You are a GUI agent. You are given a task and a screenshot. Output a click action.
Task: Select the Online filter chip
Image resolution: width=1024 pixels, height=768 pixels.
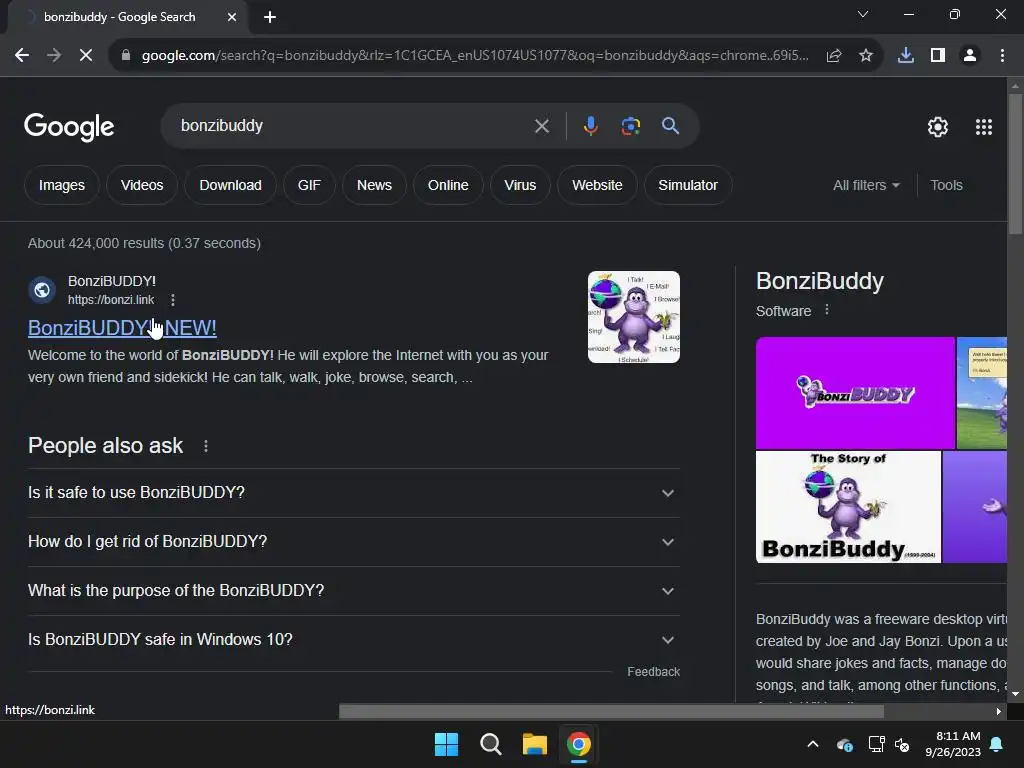448,185
